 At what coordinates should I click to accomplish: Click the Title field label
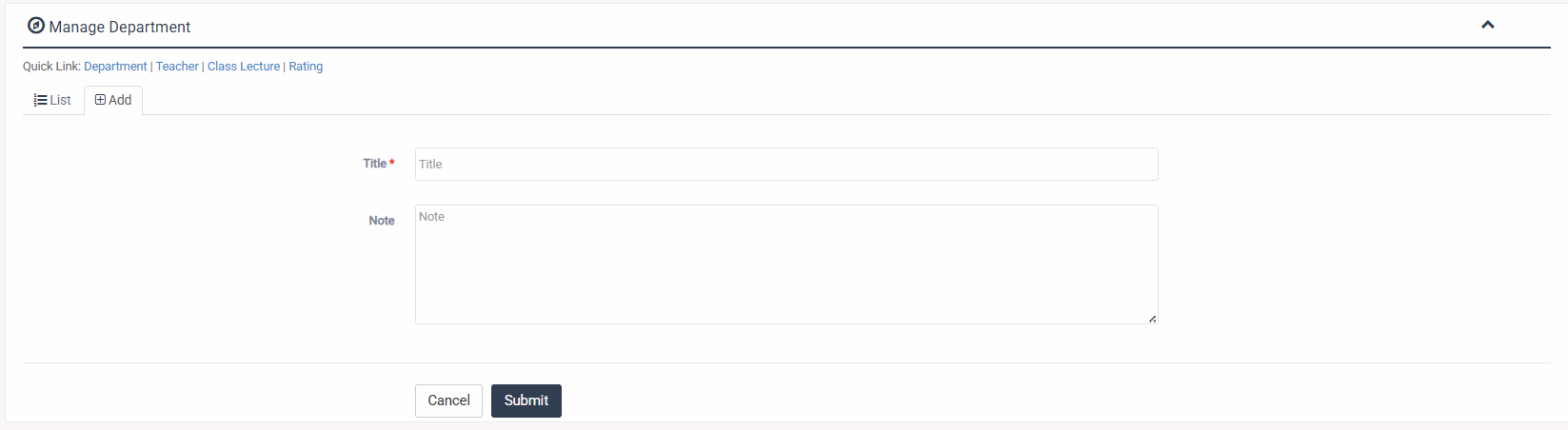coord(374,164)
